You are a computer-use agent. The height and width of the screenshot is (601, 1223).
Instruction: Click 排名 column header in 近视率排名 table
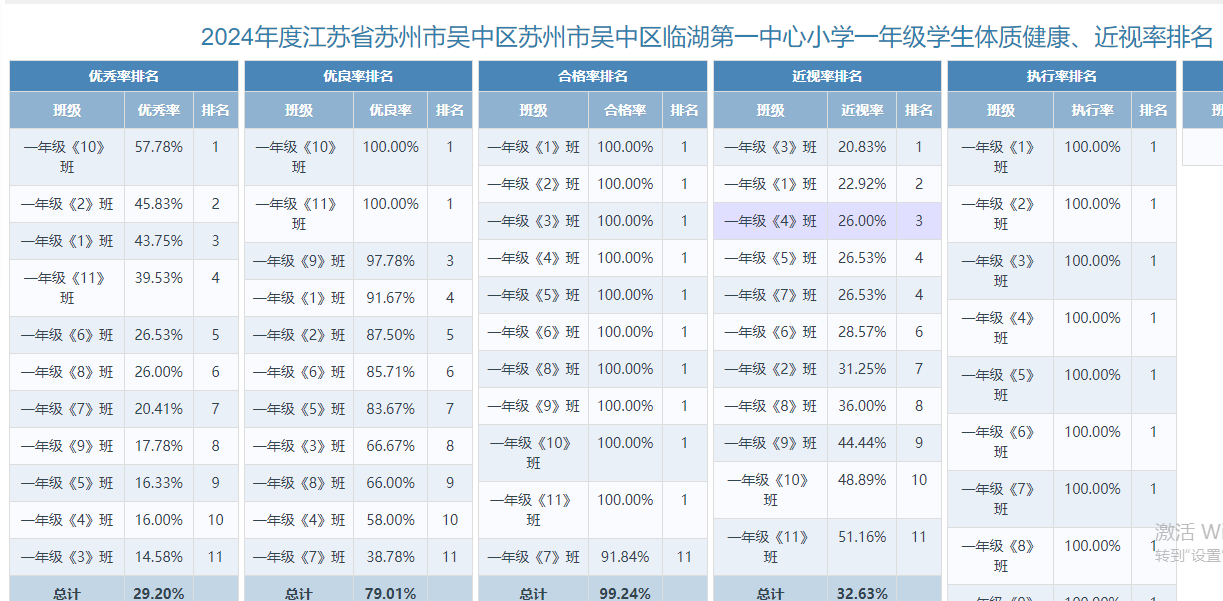pyautogui.click(x=919, y=110)
